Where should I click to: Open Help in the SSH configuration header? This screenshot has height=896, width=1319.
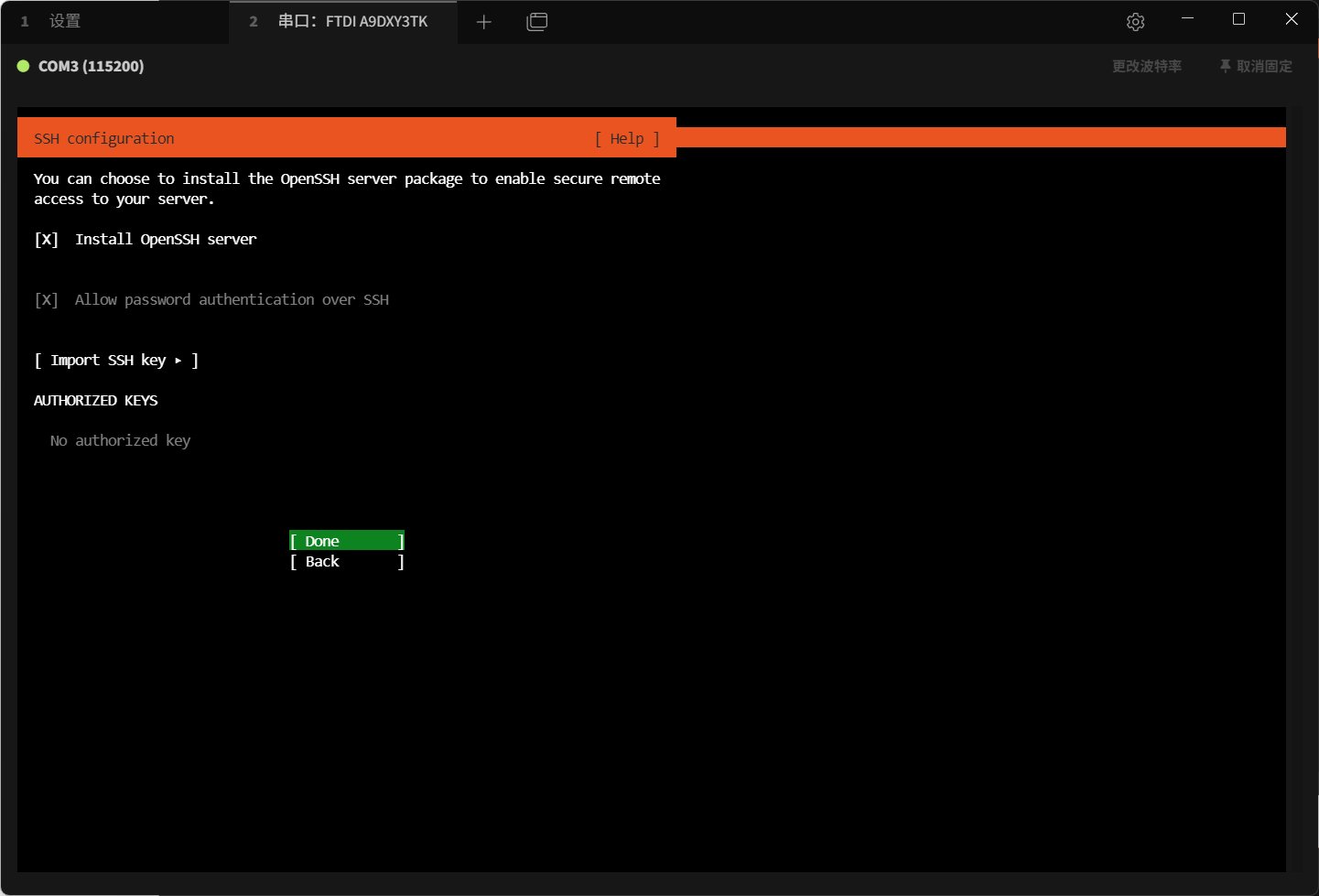pyautogui.click(x=627, y=139)
